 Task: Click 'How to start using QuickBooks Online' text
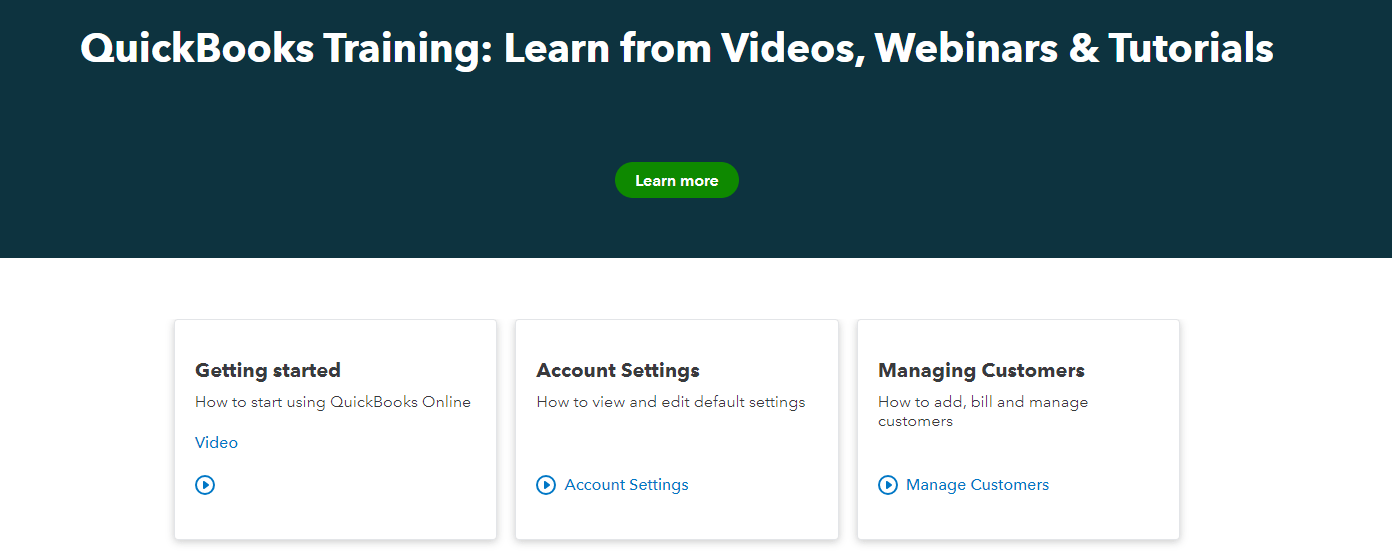[x=333, y=402]
